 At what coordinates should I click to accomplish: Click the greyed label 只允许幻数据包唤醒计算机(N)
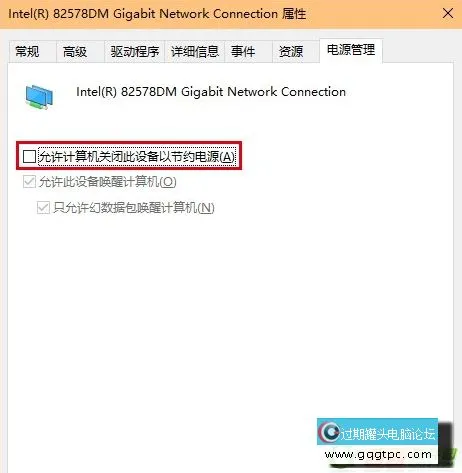(x=134, y=208)
